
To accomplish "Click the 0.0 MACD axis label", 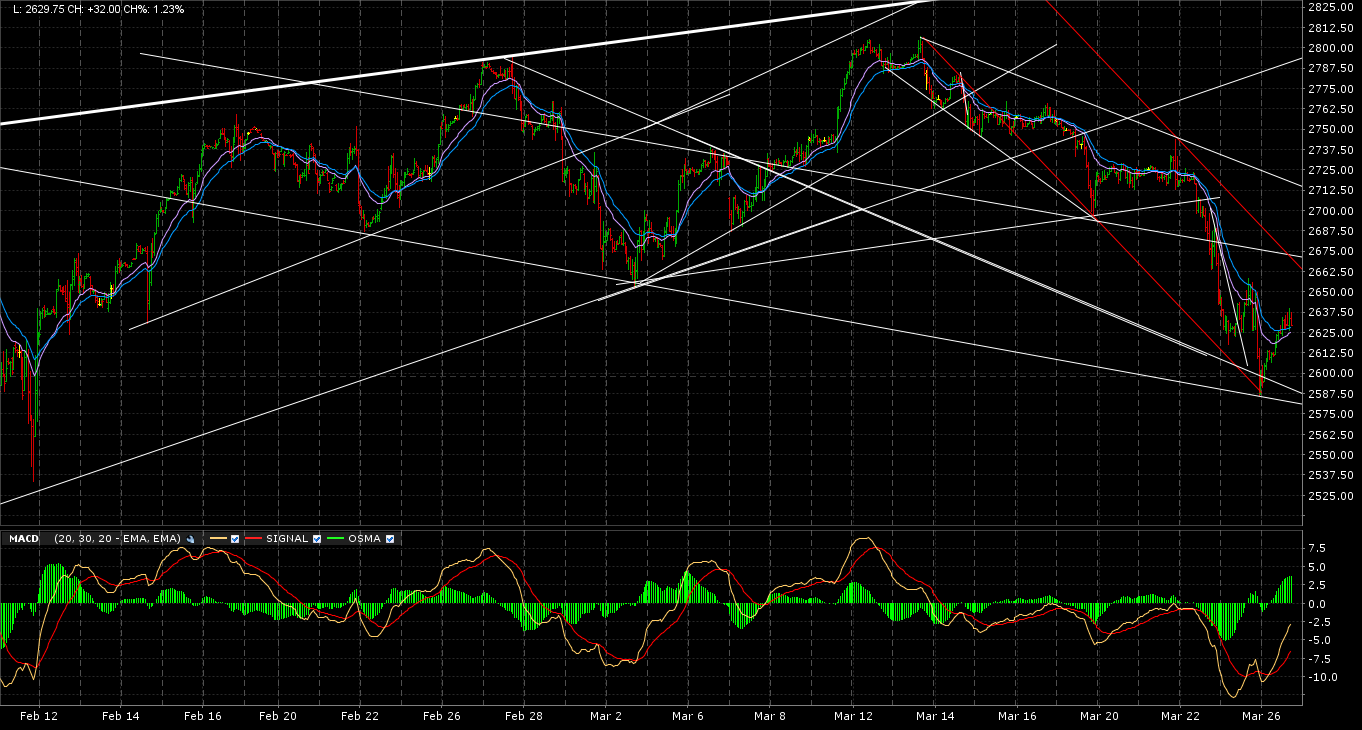I will click(1317, 604).
